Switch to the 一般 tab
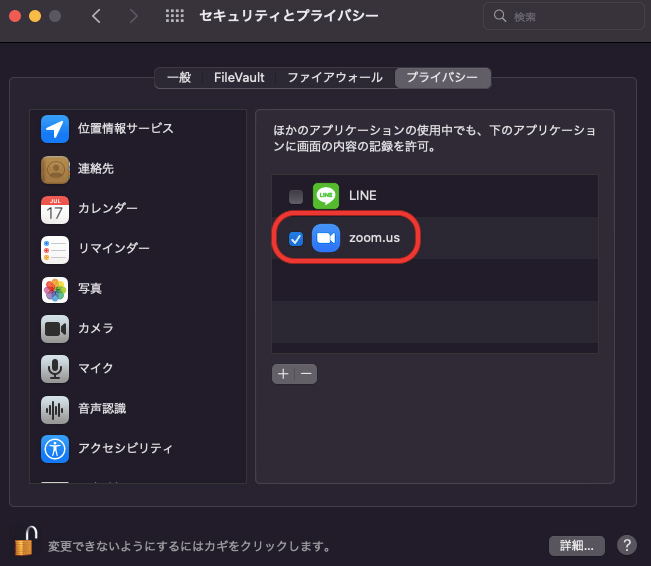This screenshot has height=566, width=651. tap(177, 77)
